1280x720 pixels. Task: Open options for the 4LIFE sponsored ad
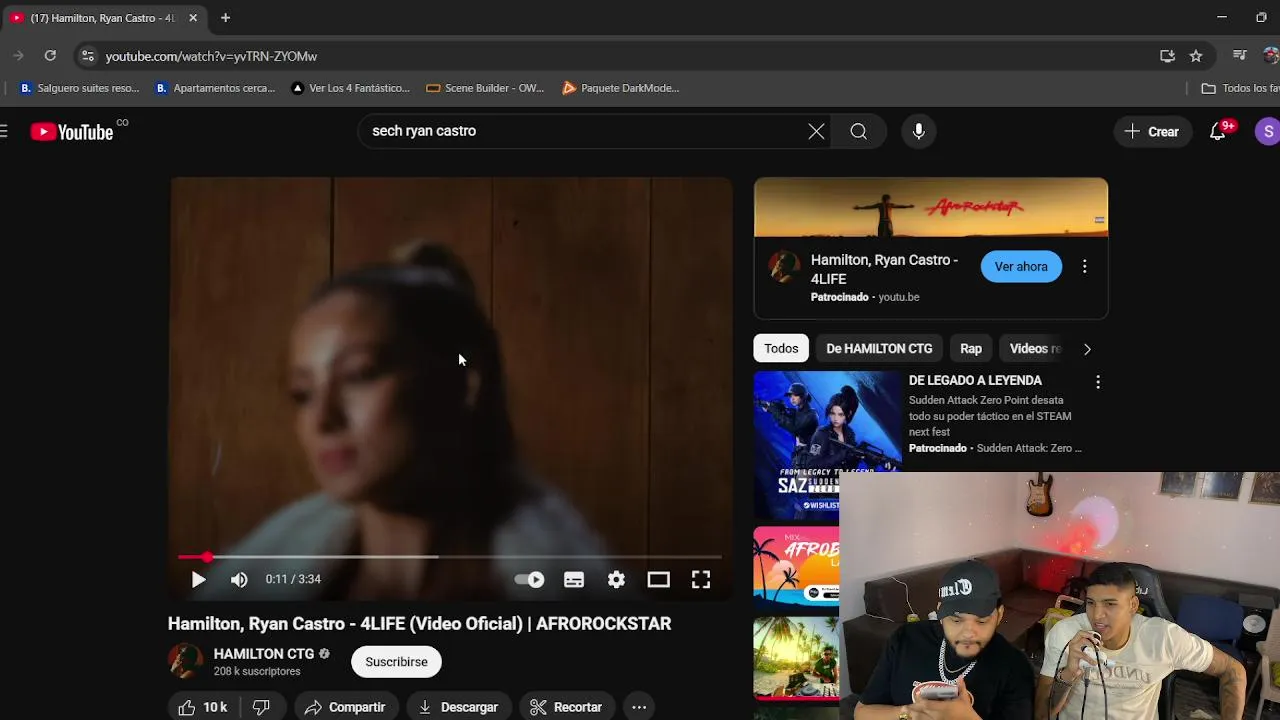coord(1085,267)
